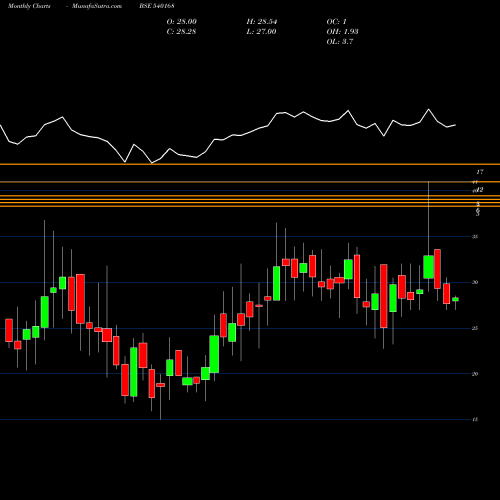Click the 'Monthly Charts' title text
Viewport: 500px width, 500px height.
coord(29,6)
